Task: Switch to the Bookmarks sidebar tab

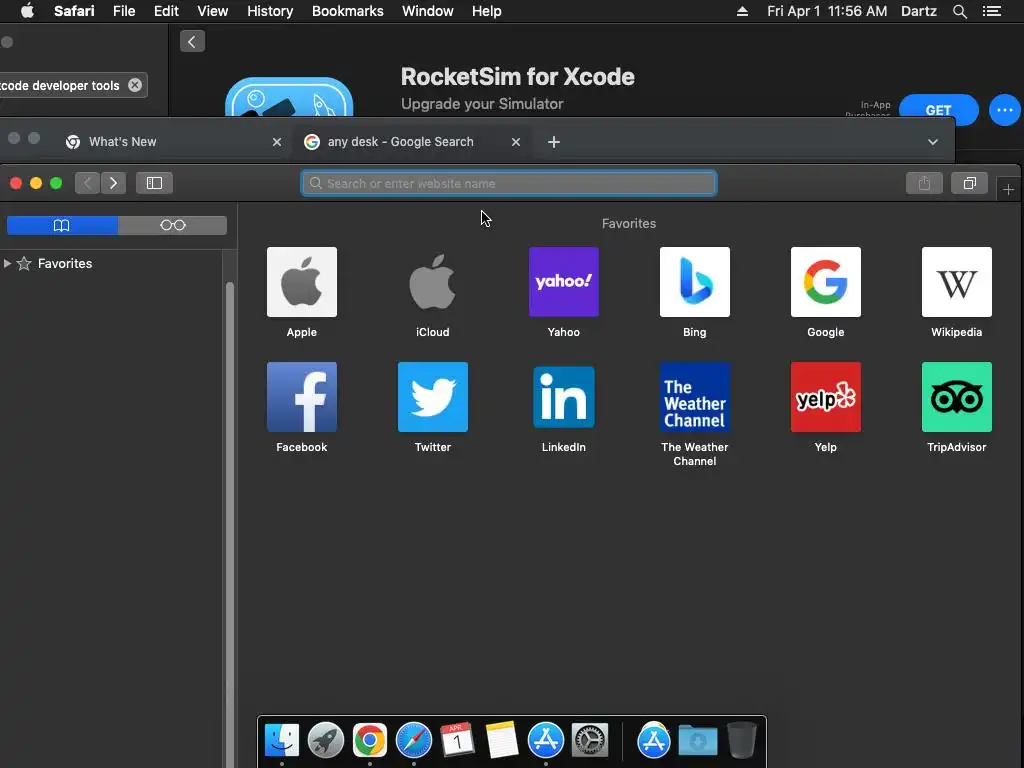Action: pyautogui.click(x=62, y=225)
